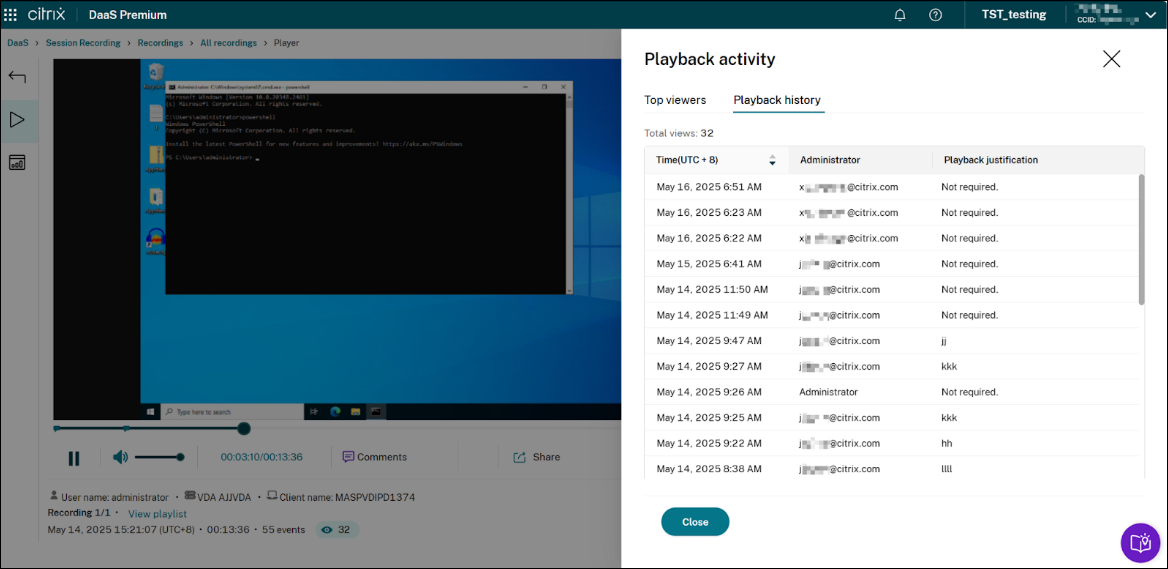Open the events panel icon in sidebar
This screenshot has height=569, width=1168.
click(x=18, y=162)
